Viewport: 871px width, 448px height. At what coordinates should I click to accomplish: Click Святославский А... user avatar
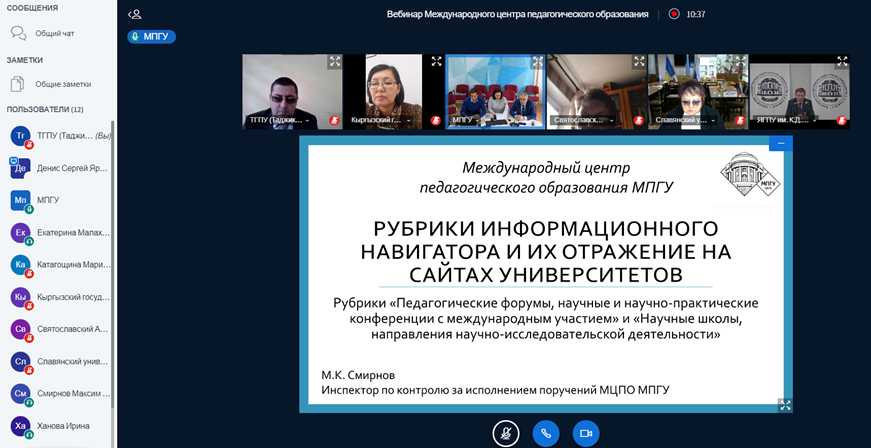[21, 329]
